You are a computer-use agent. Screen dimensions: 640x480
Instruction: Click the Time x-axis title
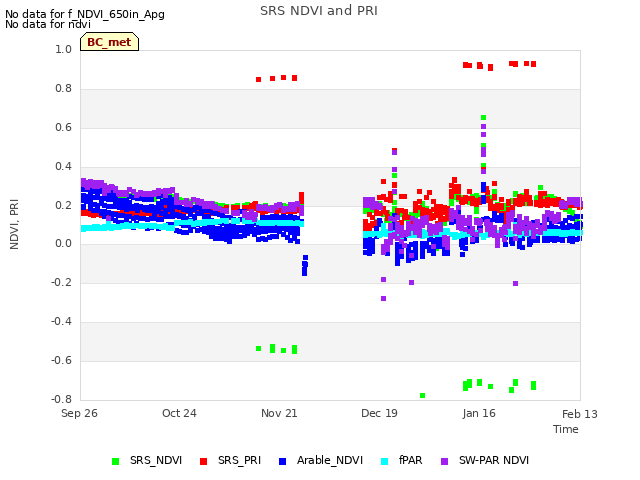coord(566,429)
